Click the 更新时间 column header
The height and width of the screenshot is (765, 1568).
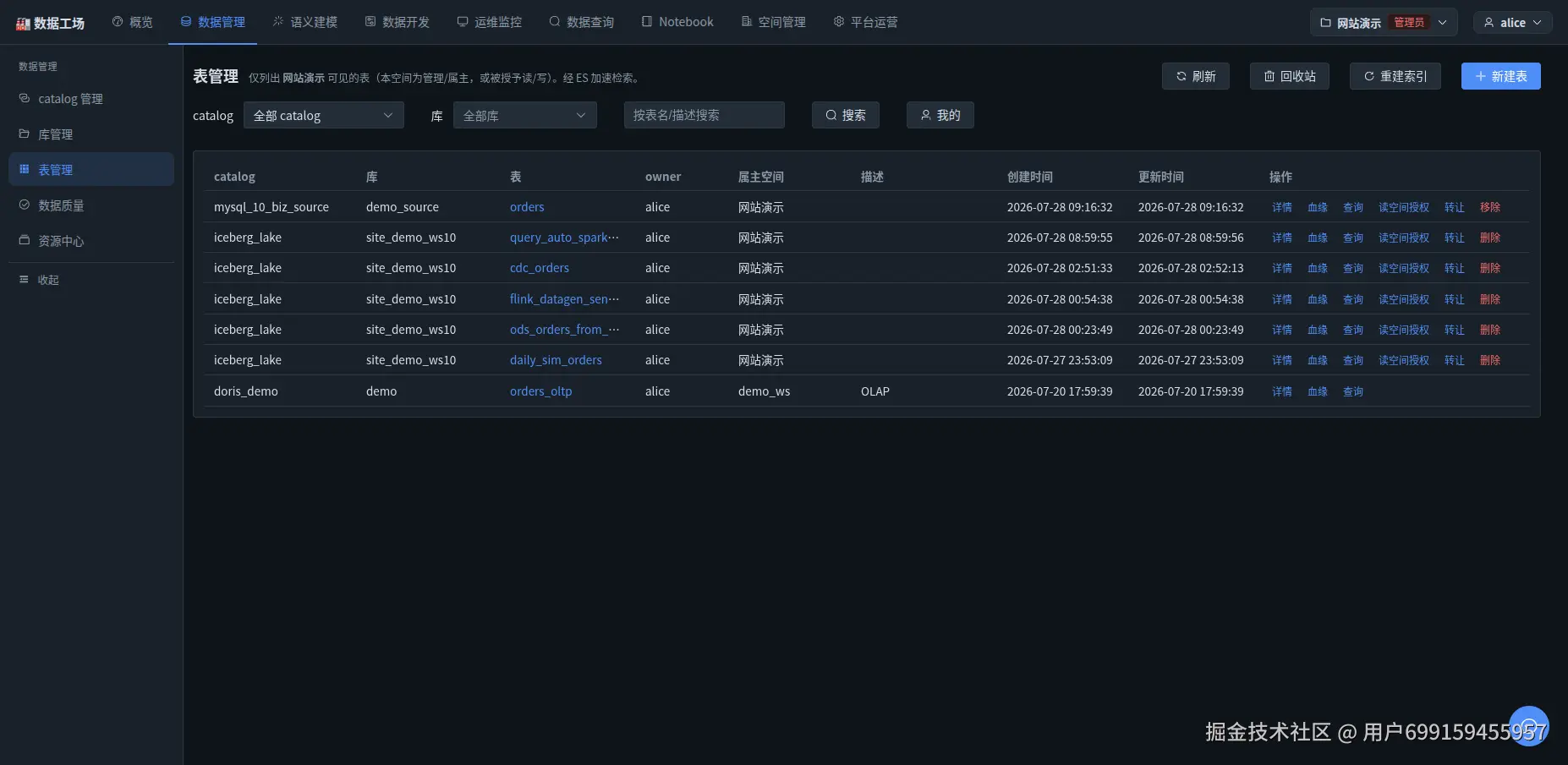tap(1161, 177)
